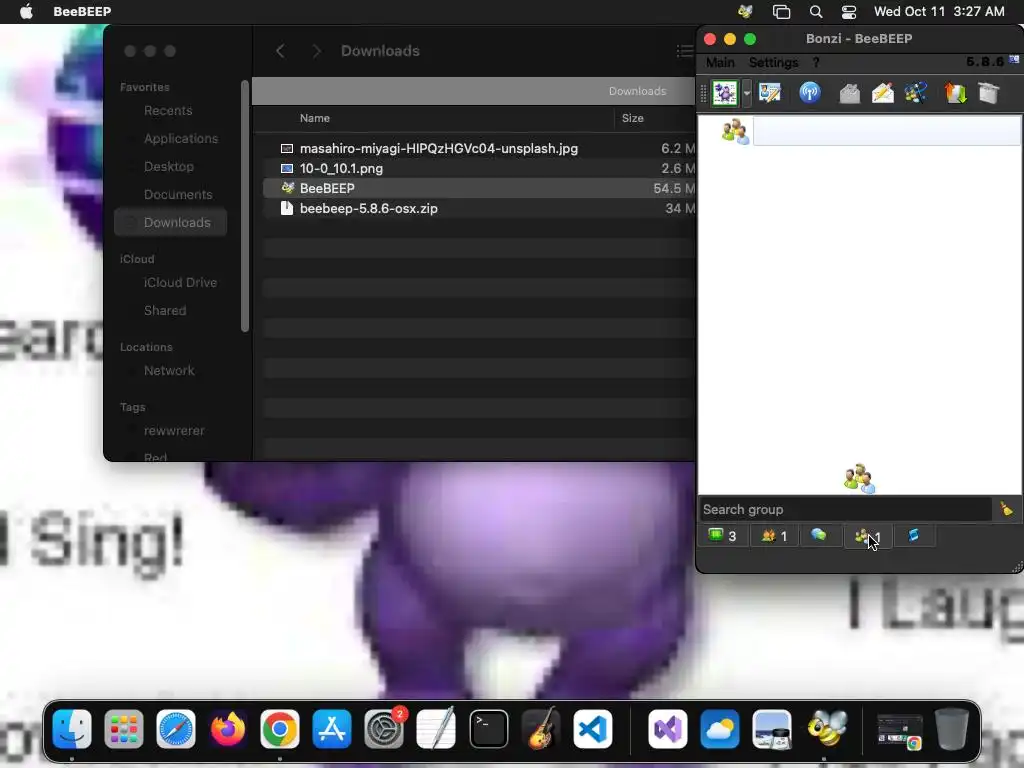Viewport: 1024px width, 768px height.
Task: Open Spotlight search in menu bar
Action: [816, 12]
